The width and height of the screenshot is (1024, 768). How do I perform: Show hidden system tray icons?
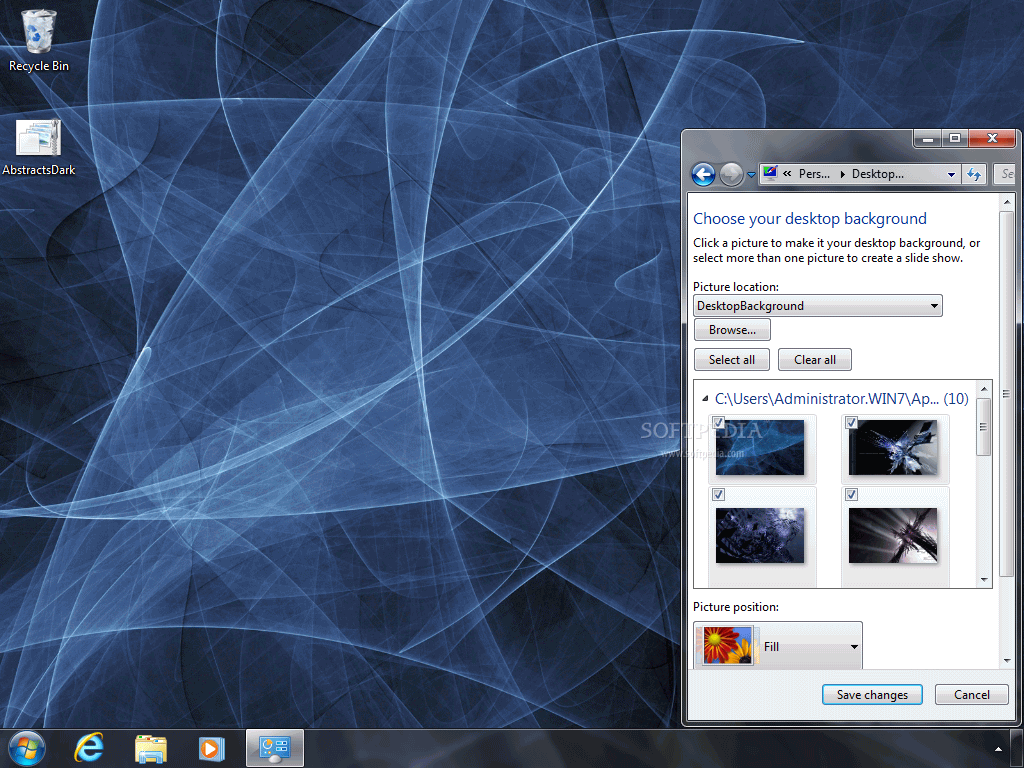point(998,749)
